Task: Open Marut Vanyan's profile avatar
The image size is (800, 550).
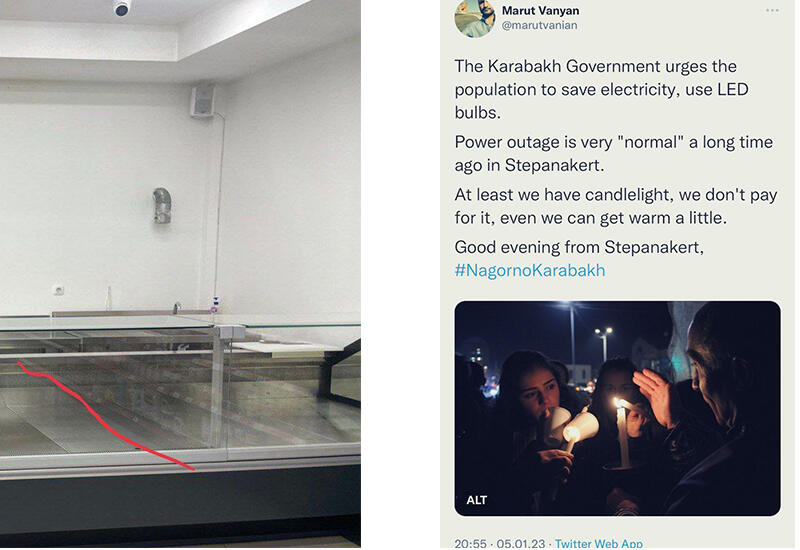Action: click(474, 18)
